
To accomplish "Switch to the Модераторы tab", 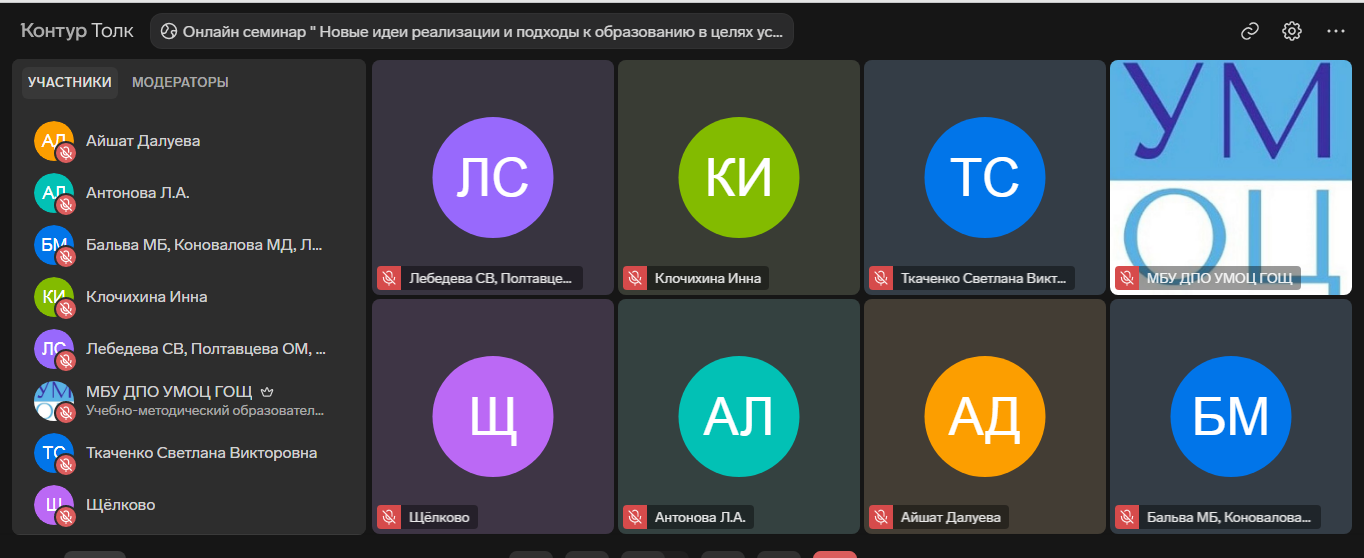I will click(180, 82).
